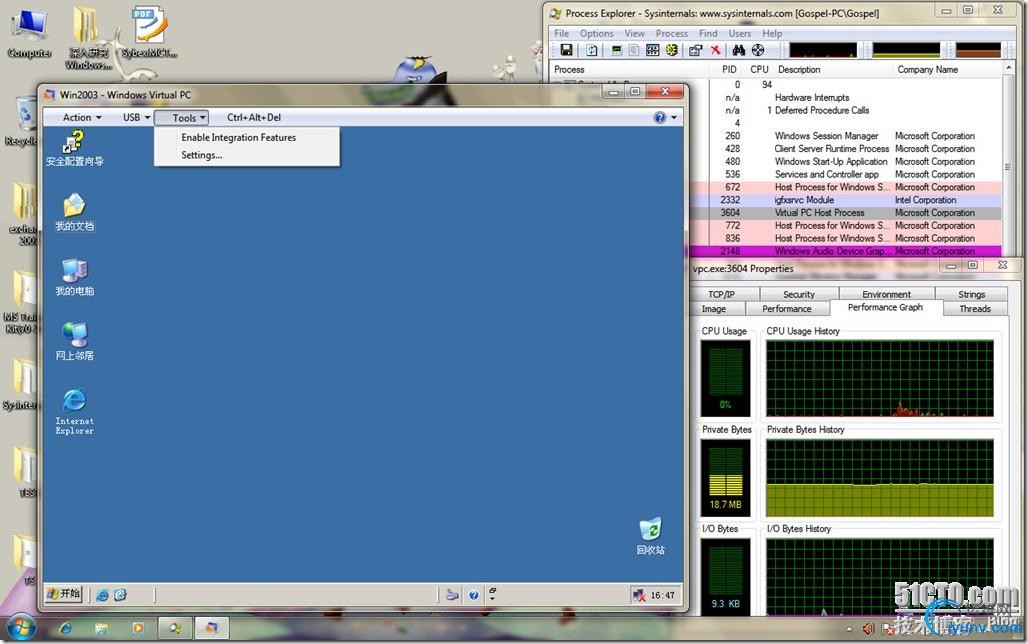1028x644 pixels.
Task: Click the 回收站 recycle bin icon
Action: [x=650, y=529]
